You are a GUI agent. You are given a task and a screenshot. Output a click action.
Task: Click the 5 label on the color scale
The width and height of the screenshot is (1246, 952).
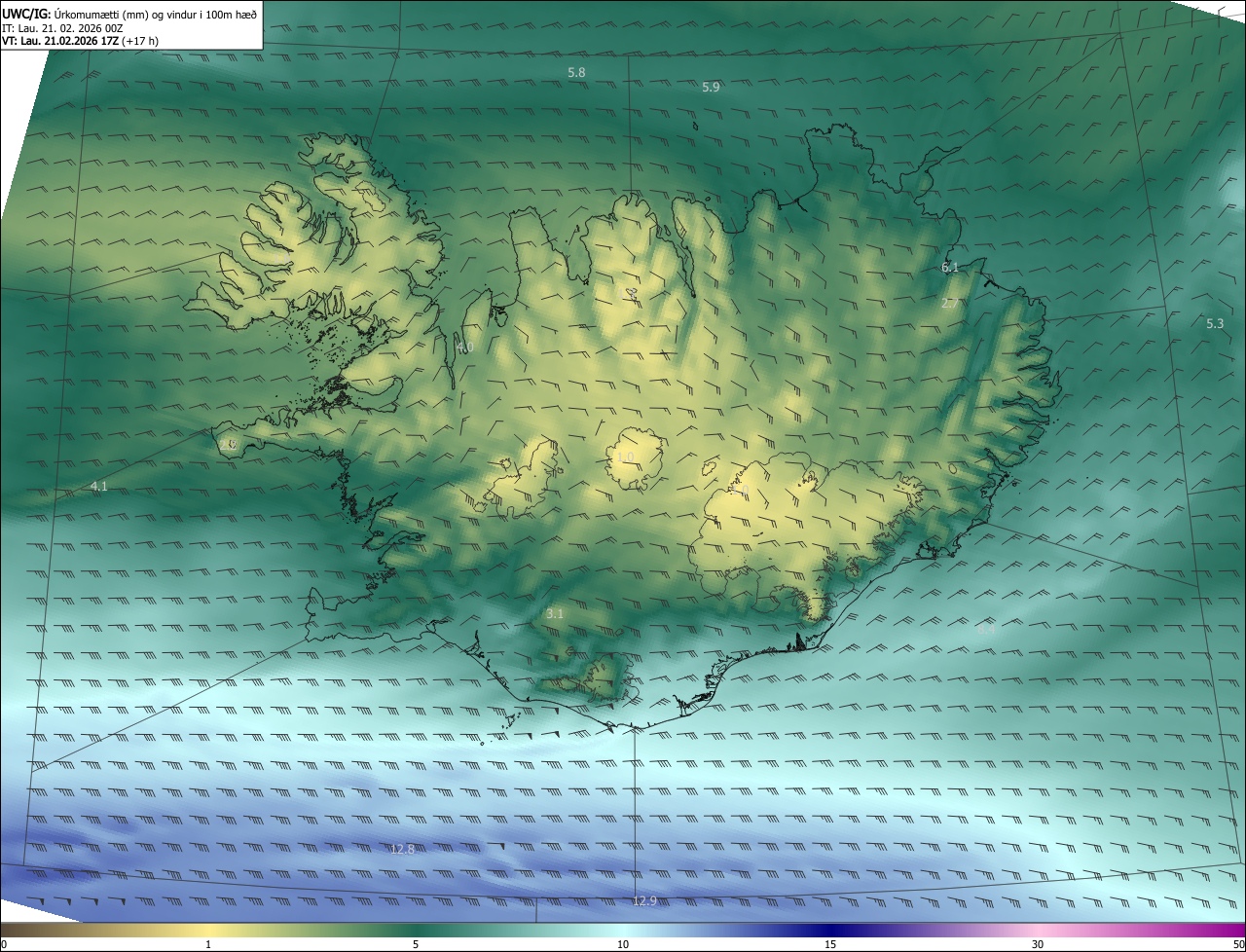416,944
